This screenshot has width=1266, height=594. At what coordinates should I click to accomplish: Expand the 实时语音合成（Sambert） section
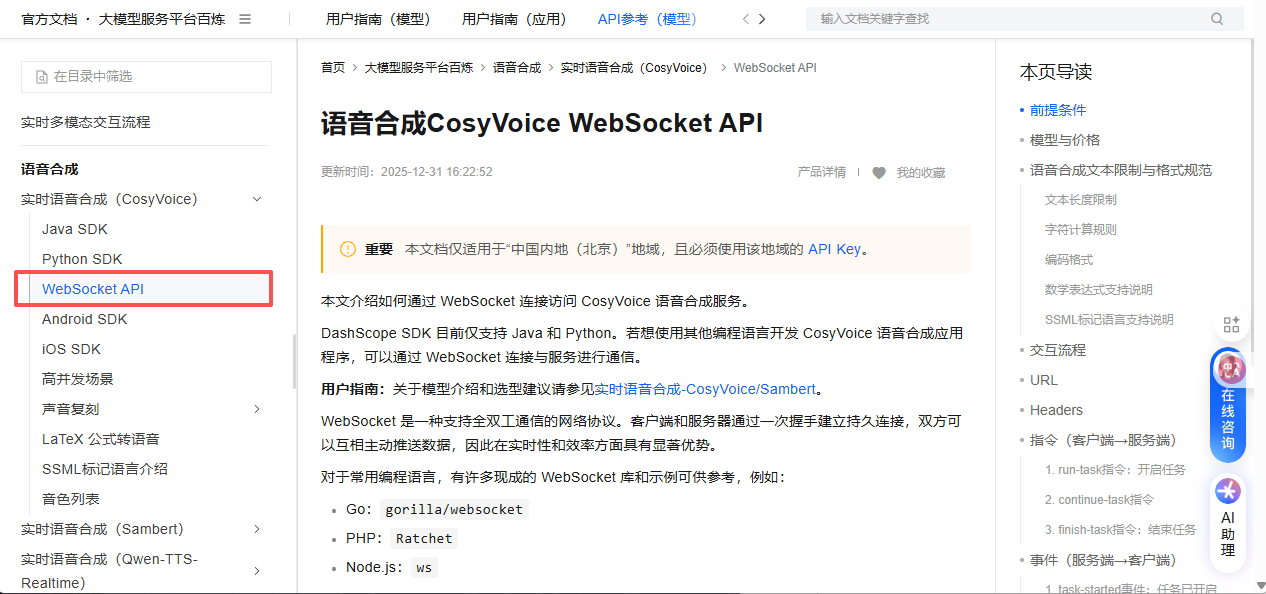coord(257,529)
